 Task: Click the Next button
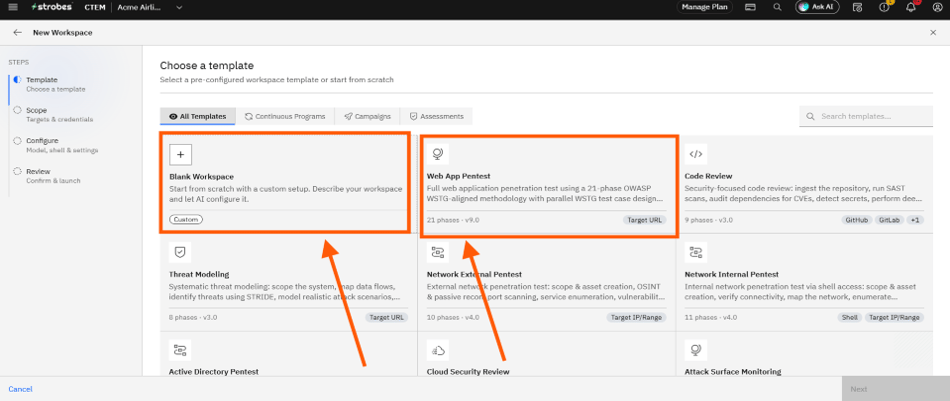895,389
